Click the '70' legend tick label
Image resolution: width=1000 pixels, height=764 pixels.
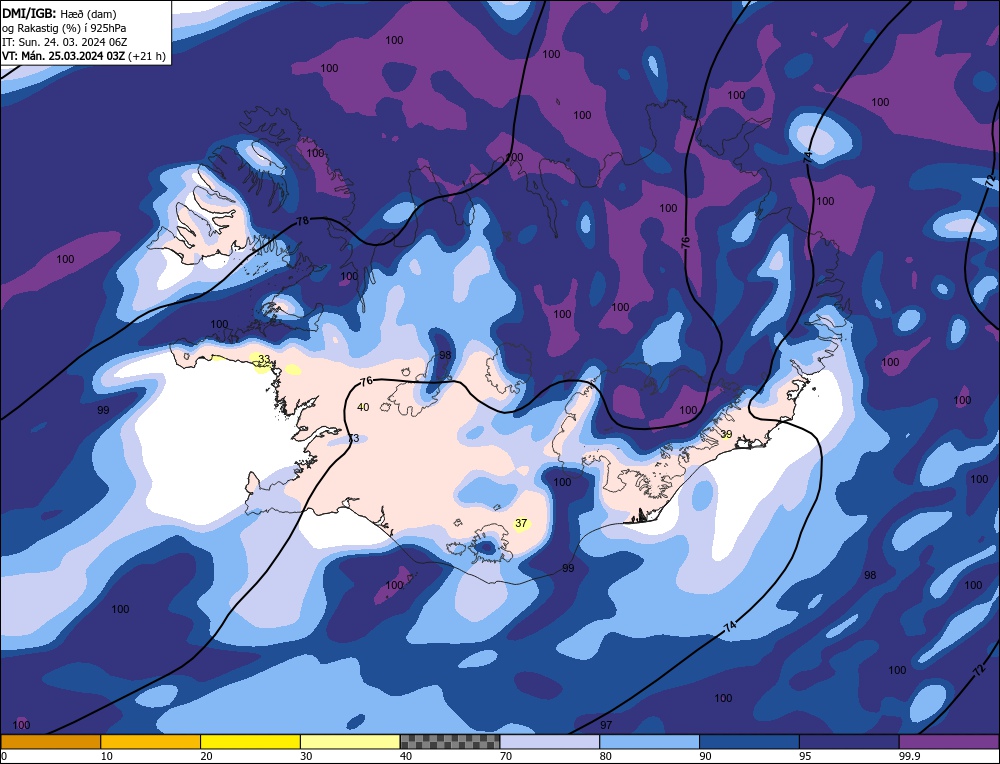506,756
